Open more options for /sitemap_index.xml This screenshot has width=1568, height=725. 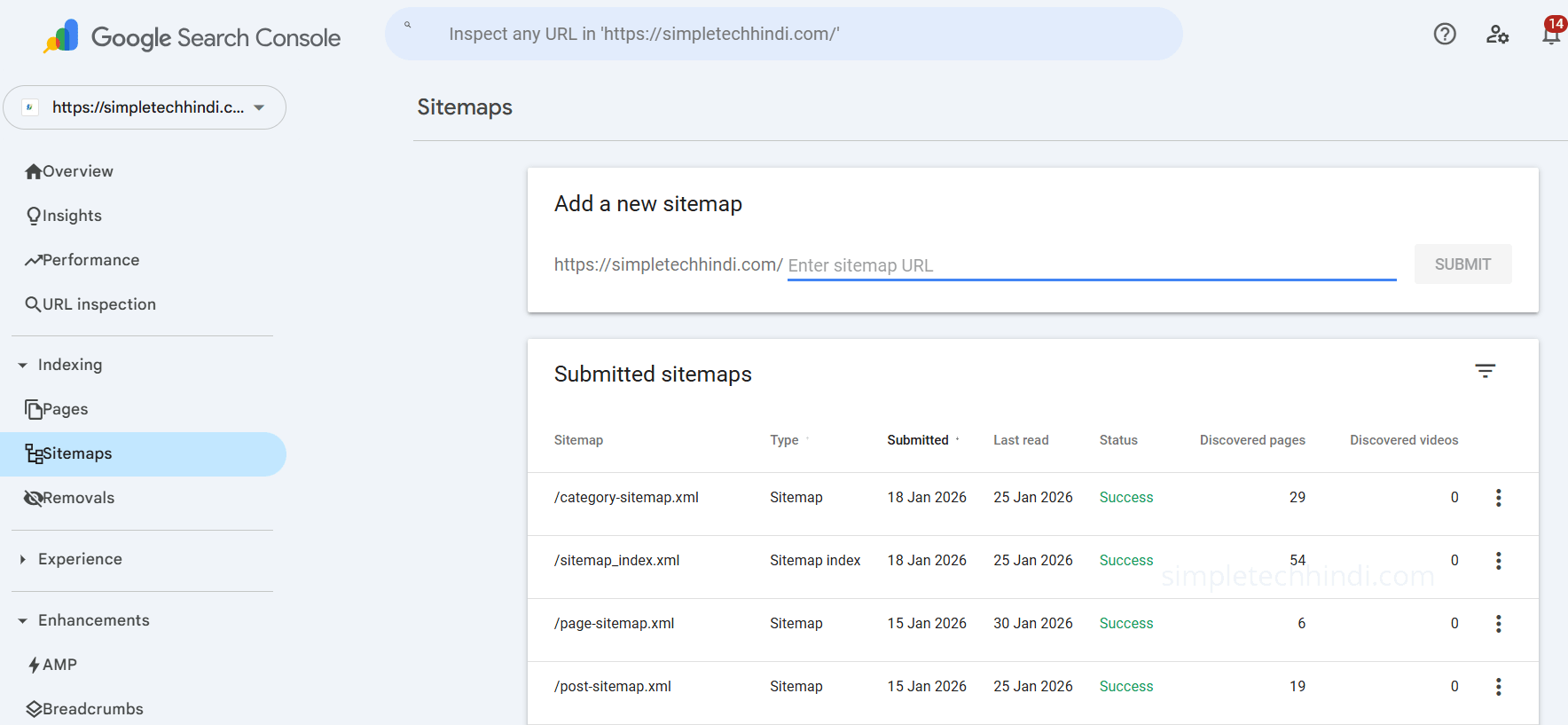(1499, 561)
